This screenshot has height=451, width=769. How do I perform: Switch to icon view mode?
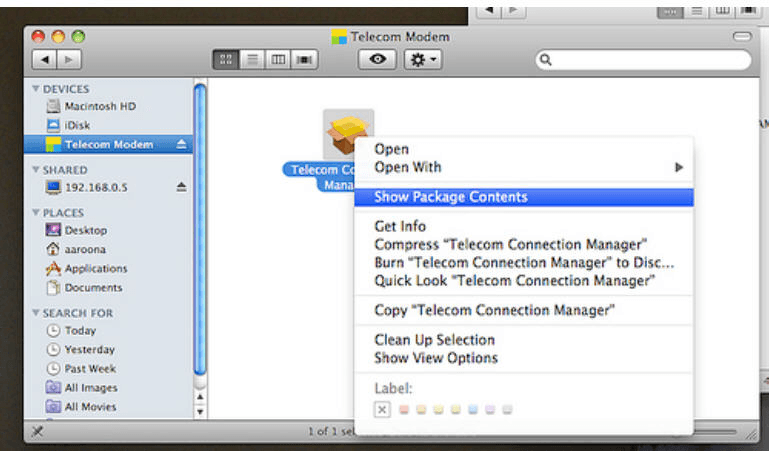click(x=228, y=60)
